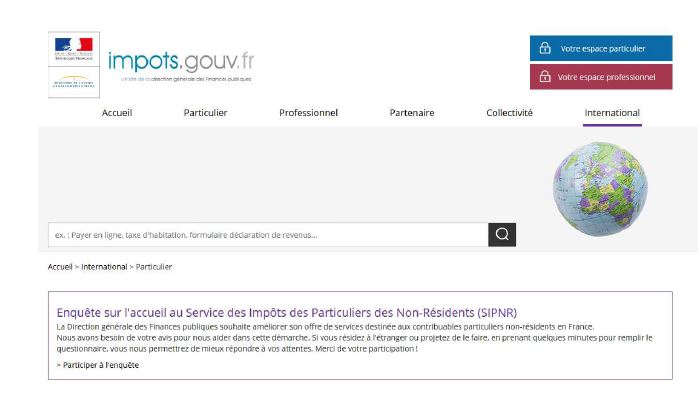698x420 pixels.
Task: Click the Ministère logo below the flag
Action: 73,83
